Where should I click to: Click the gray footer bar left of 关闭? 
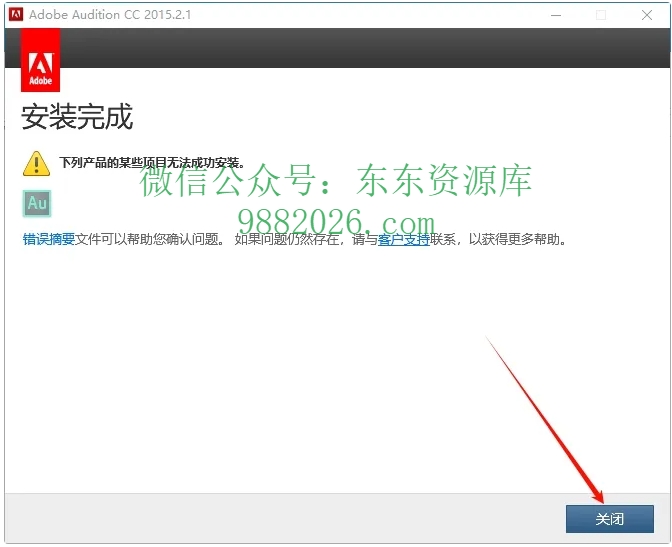point(280,518)
